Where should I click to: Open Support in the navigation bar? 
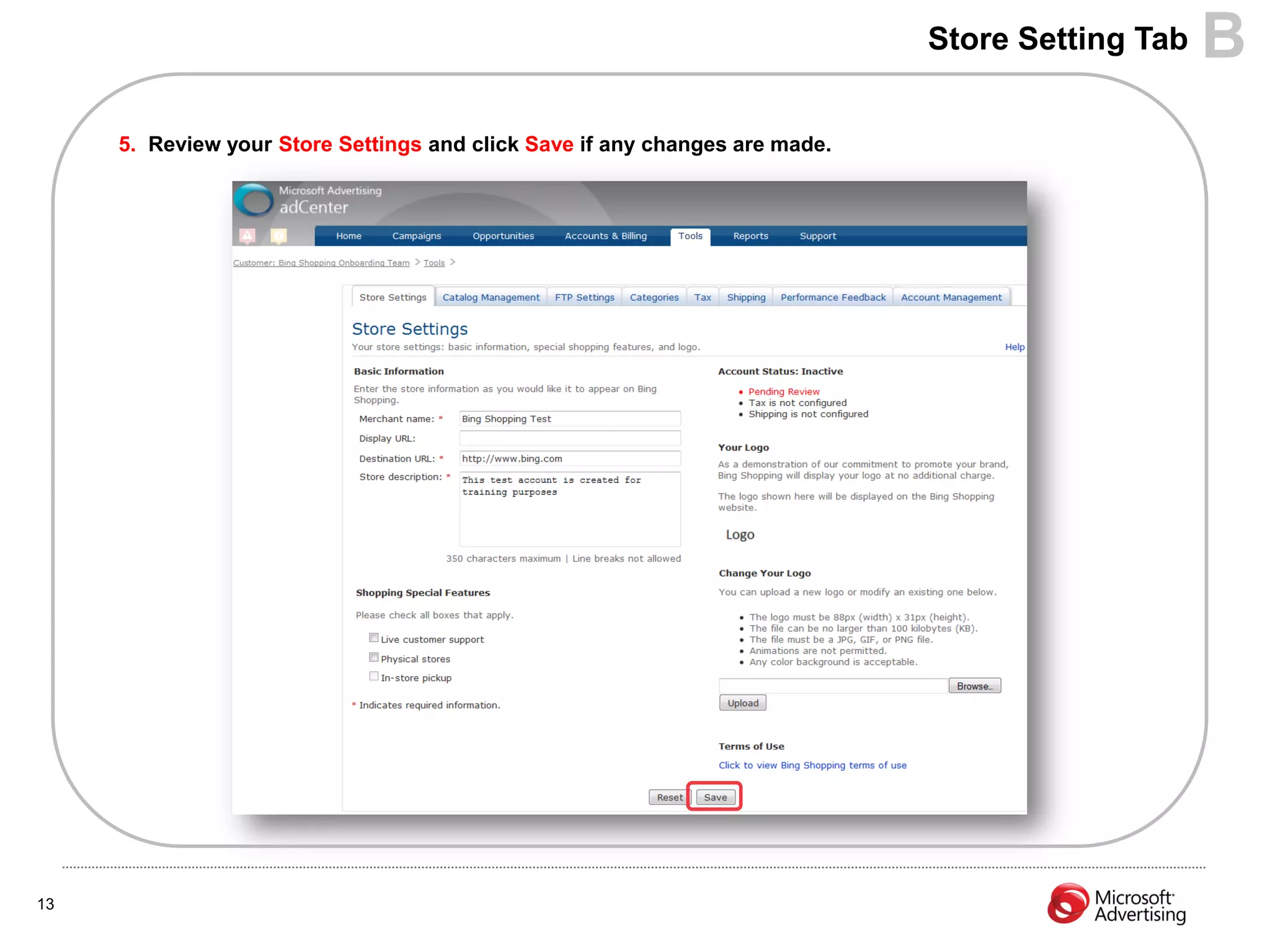(x=818, y=236)
